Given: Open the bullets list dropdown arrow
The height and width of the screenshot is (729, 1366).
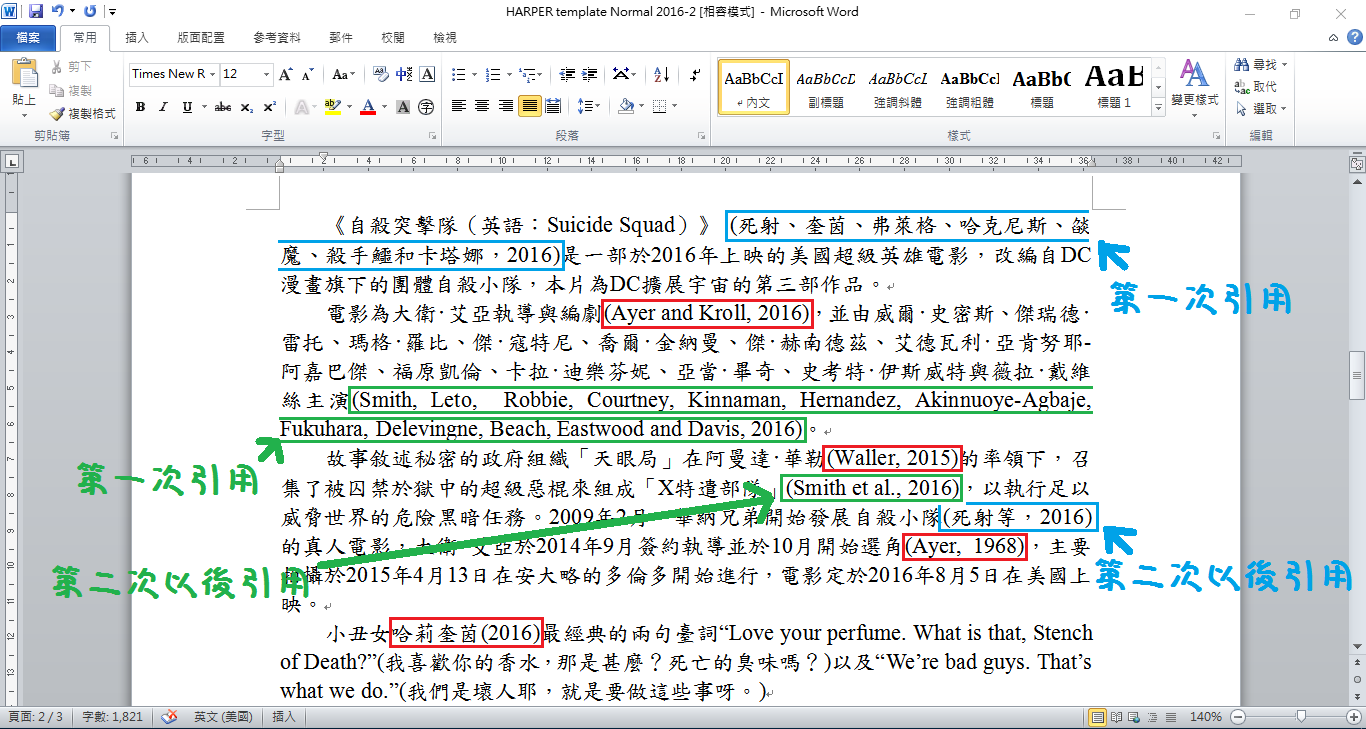Looking at the screenshot, I should click(x=474, y=74).
